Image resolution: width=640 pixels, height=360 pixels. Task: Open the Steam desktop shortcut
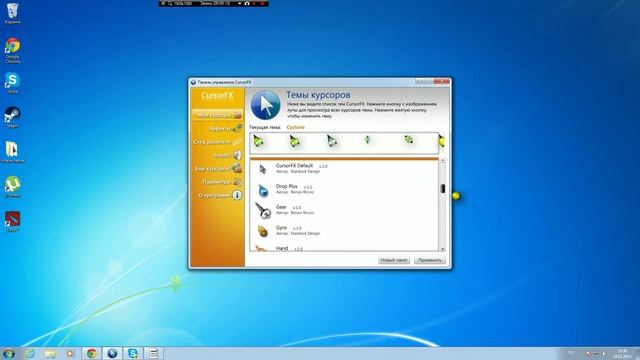12,117
